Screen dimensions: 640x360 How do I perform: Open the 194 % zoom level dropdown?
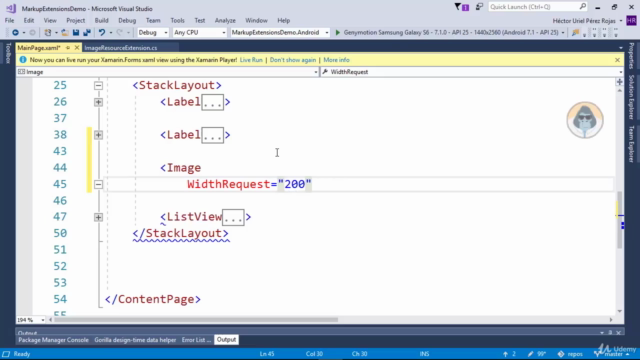[x=31, y=320]
